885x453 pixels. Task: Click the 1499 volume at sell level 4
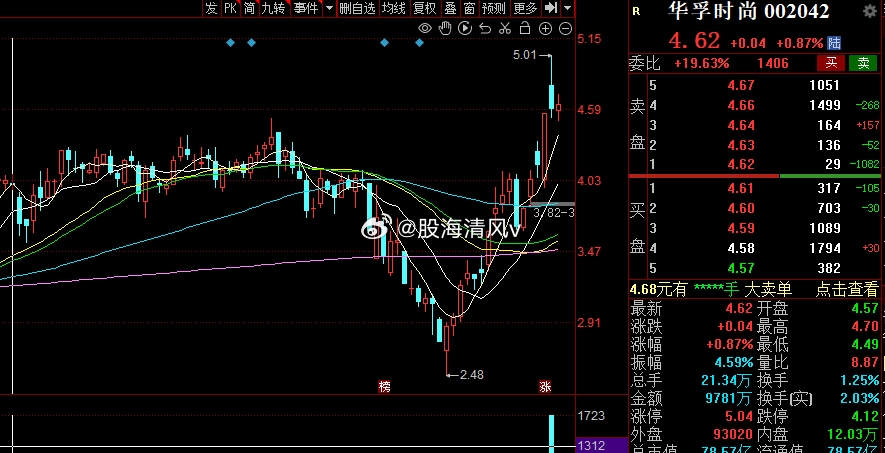pyautogui.click(x=825, y=105)
